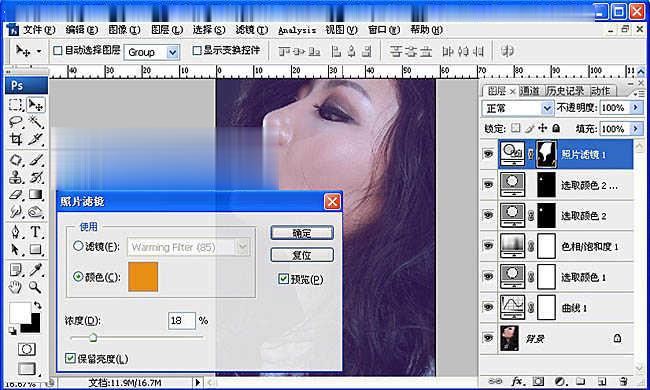This screenshot has height=390, width=650.
Task: Open the Warming Filter dropdown
Action: coord(243,247)
